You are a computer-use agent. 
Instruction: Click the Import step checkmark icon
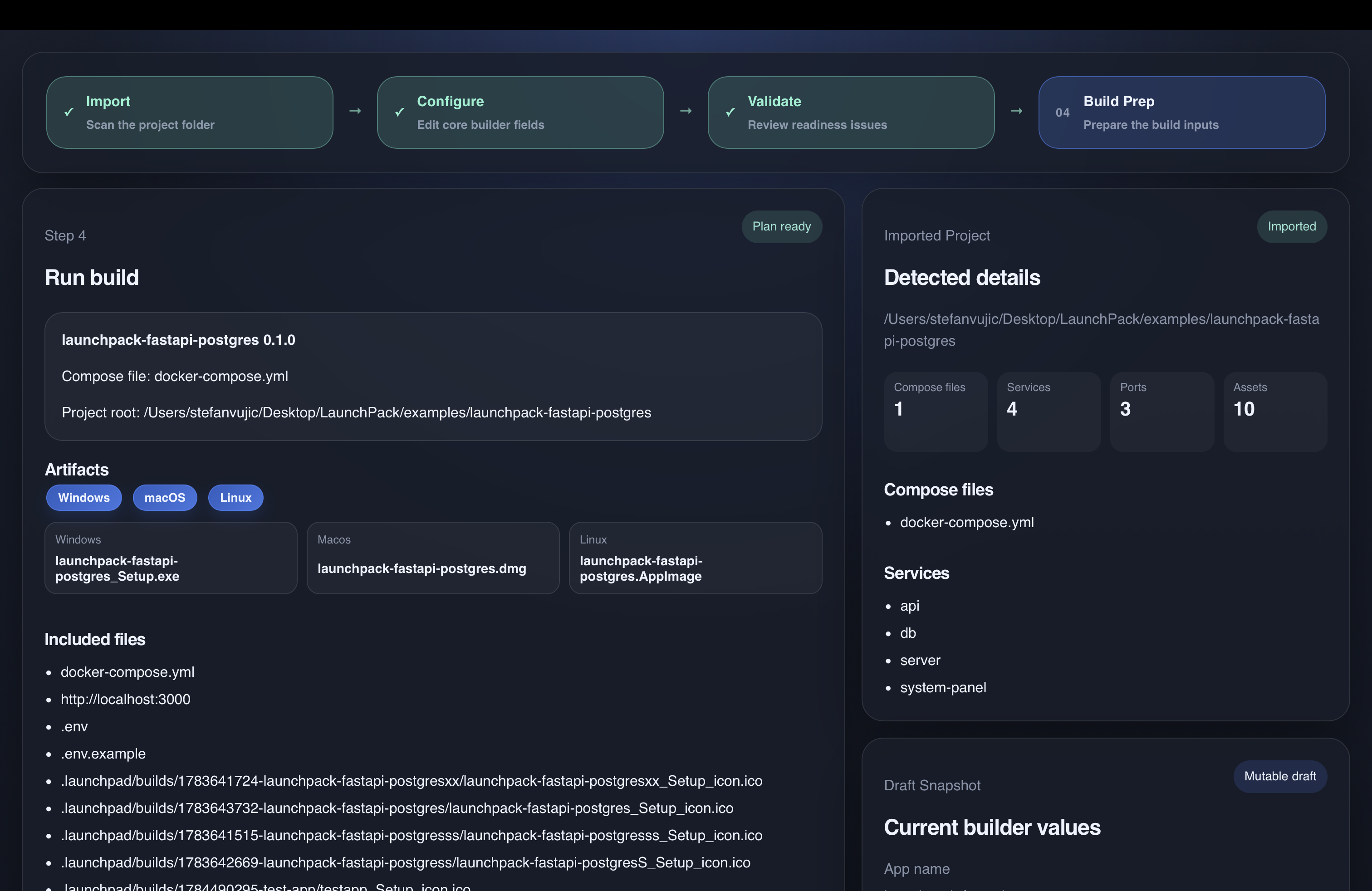69,112
